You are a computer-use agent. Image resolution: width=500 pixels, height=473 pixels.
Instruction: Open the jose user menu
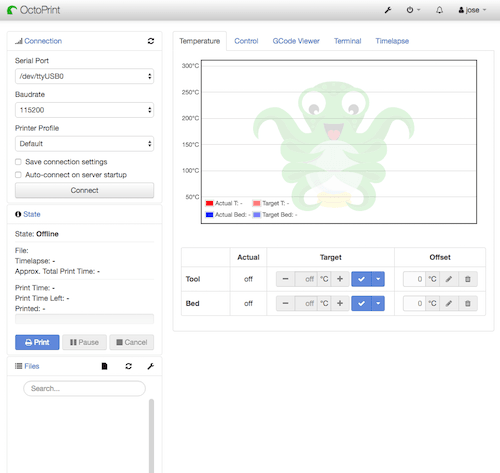472,10
